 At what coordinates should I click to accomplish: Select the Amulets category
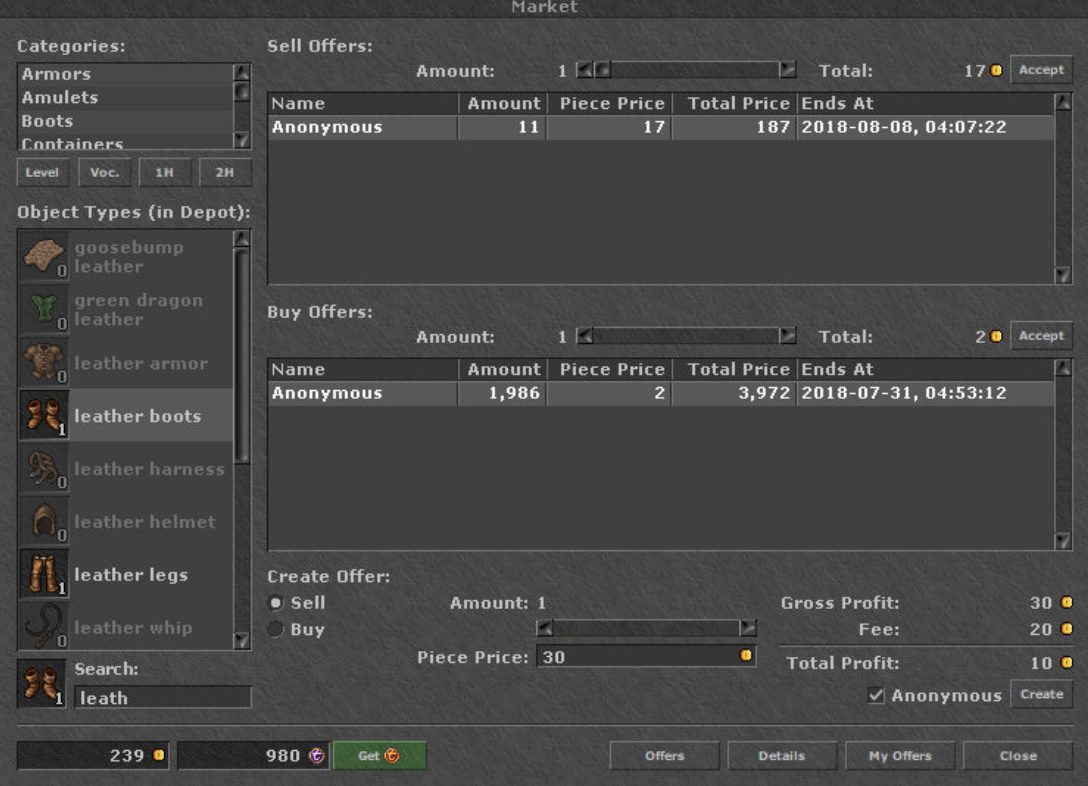pos(126,98)
